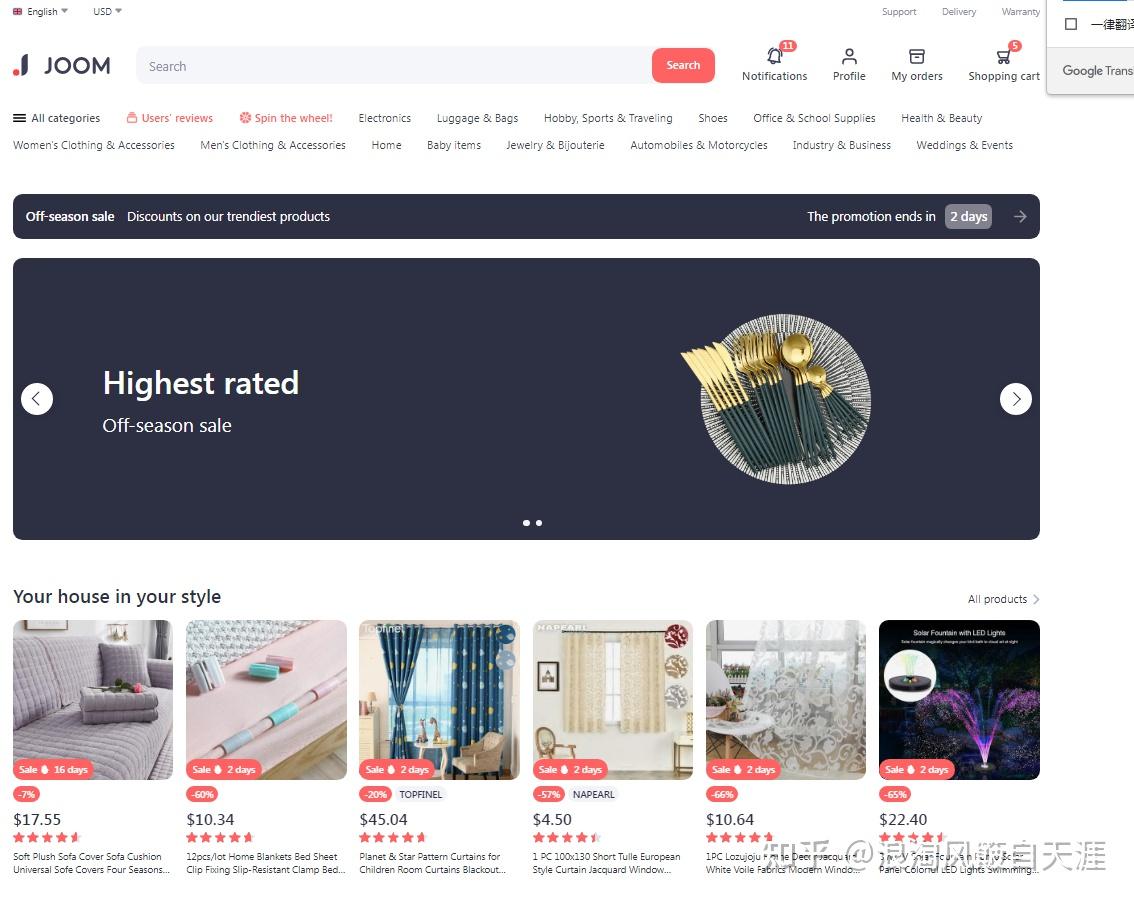Image resolution: width=1134 pixels, height=901 pixels.
Task: Tick the translate checkbox in Google Translate popup
Action: pos(1071,24)
